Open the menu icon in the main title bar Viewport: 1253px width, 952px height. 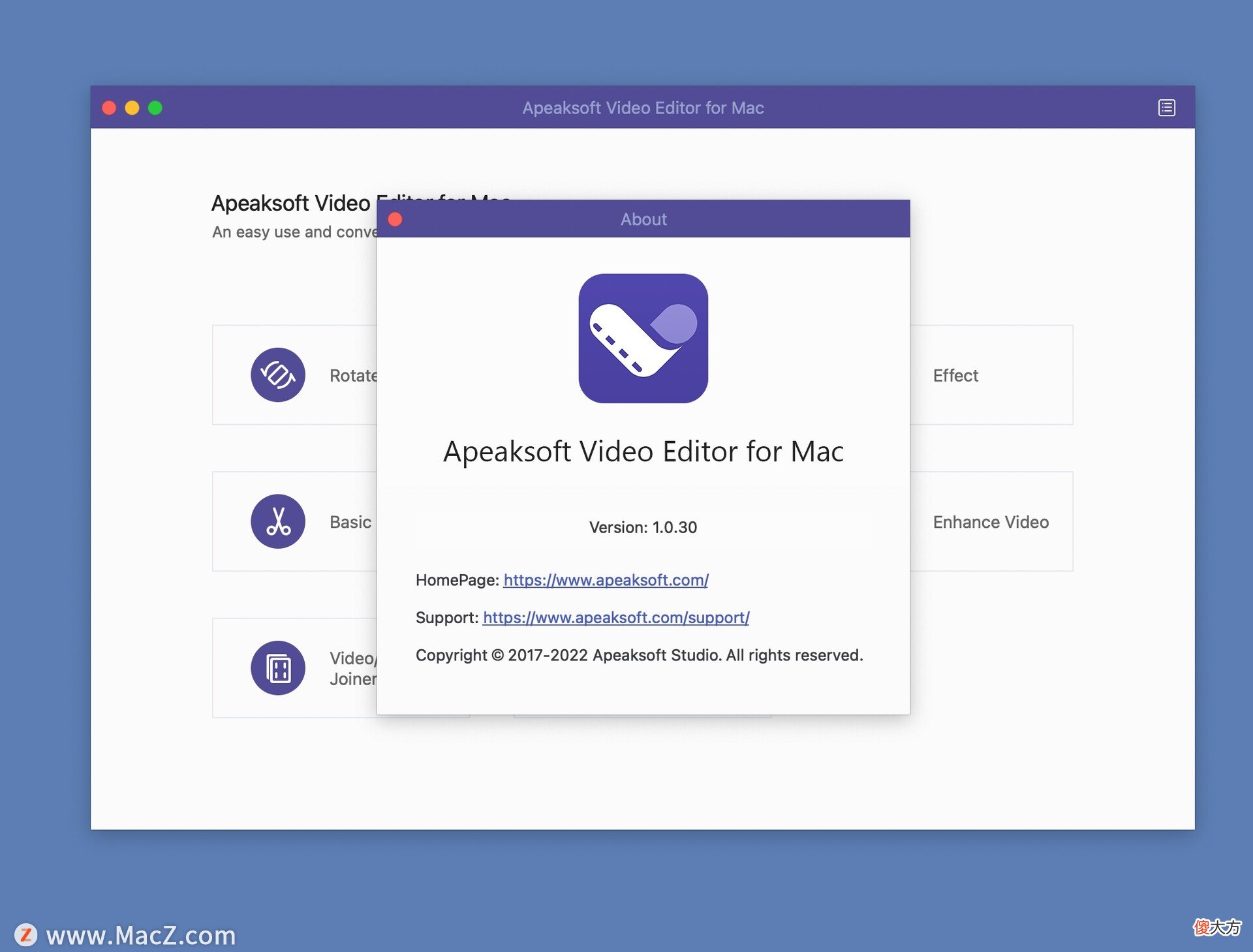[1167, 108]
